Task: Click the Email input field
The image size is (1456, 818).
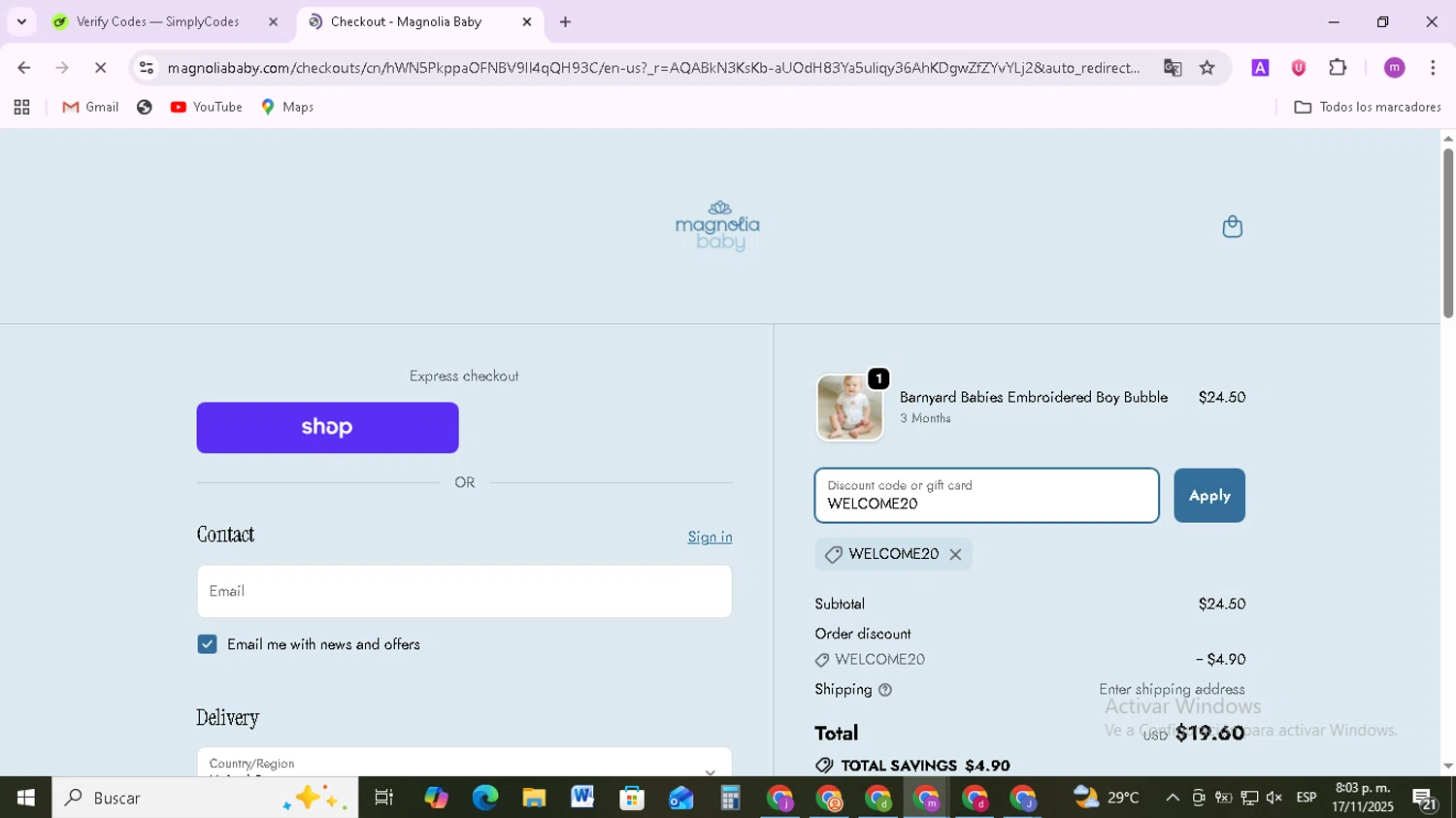Action: click(464, 591)
